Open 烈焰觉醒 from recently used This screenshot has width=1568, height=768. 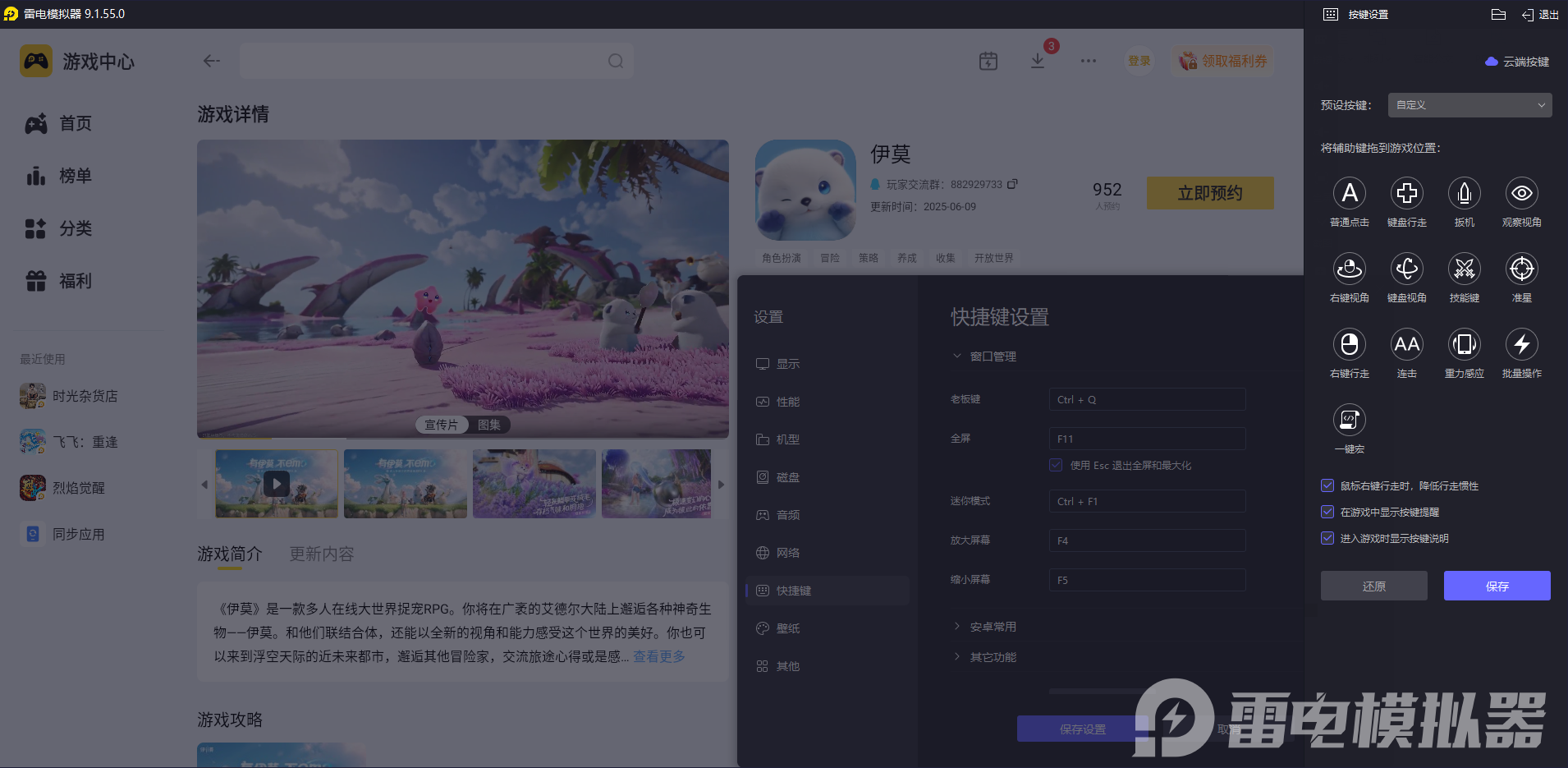coord(62,488)
